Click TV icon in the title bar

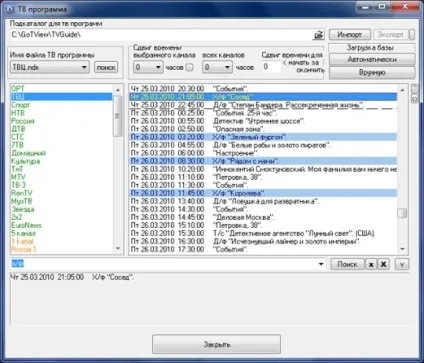coord(9,8)
